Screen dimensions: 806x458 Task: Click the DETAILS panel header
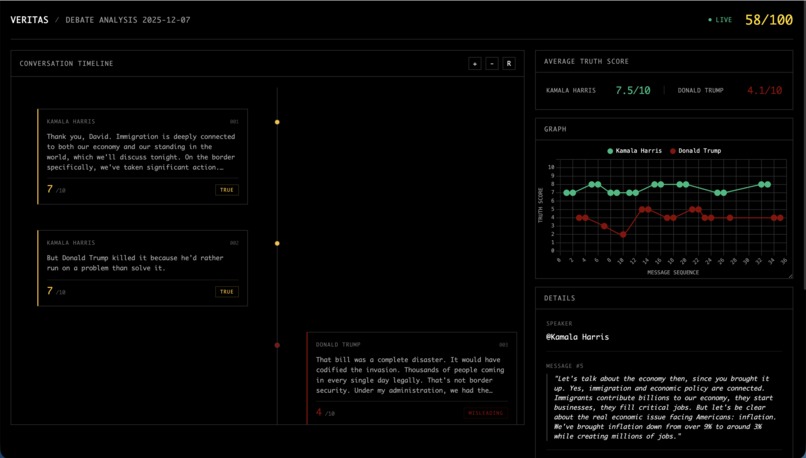pos(559,298)
